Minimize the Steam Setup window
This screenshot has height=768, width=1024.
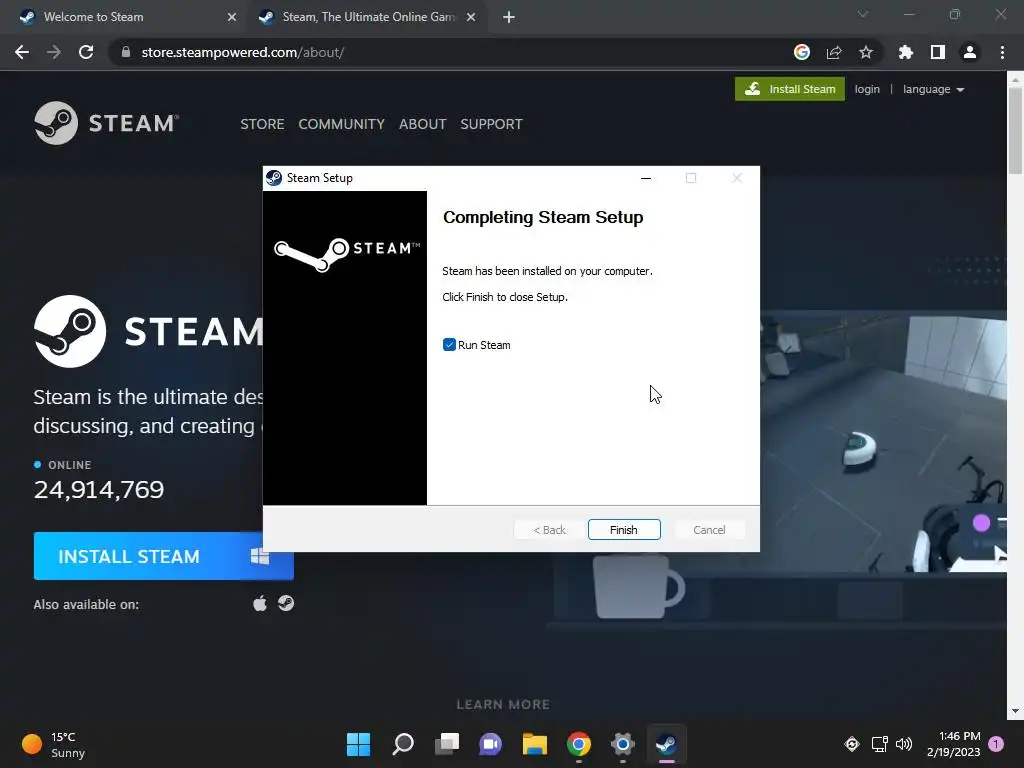click(x=646, y=178)
